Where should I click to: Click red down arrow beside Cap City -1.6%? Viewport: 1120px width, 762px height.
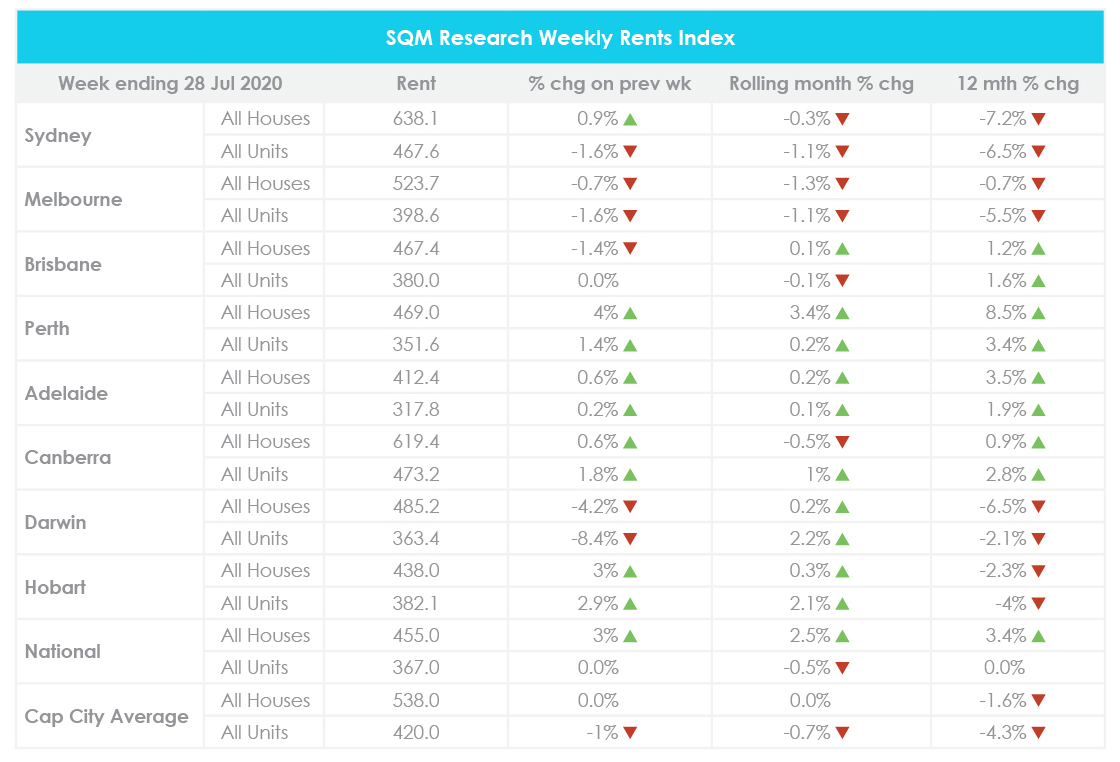tap(1039, 701)
